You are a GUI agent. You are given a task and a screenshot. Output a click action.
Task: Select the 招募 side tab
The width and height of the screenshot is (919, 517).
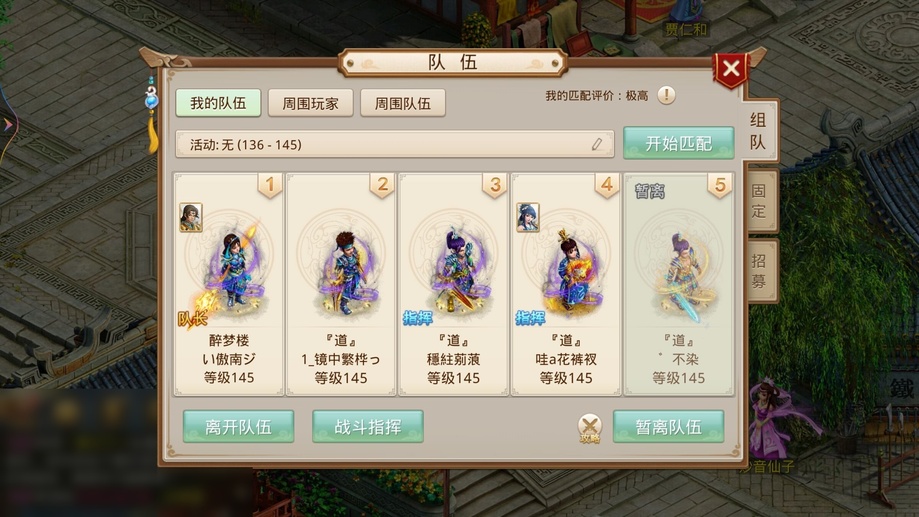pyautogui.click(x=760, y=271)
